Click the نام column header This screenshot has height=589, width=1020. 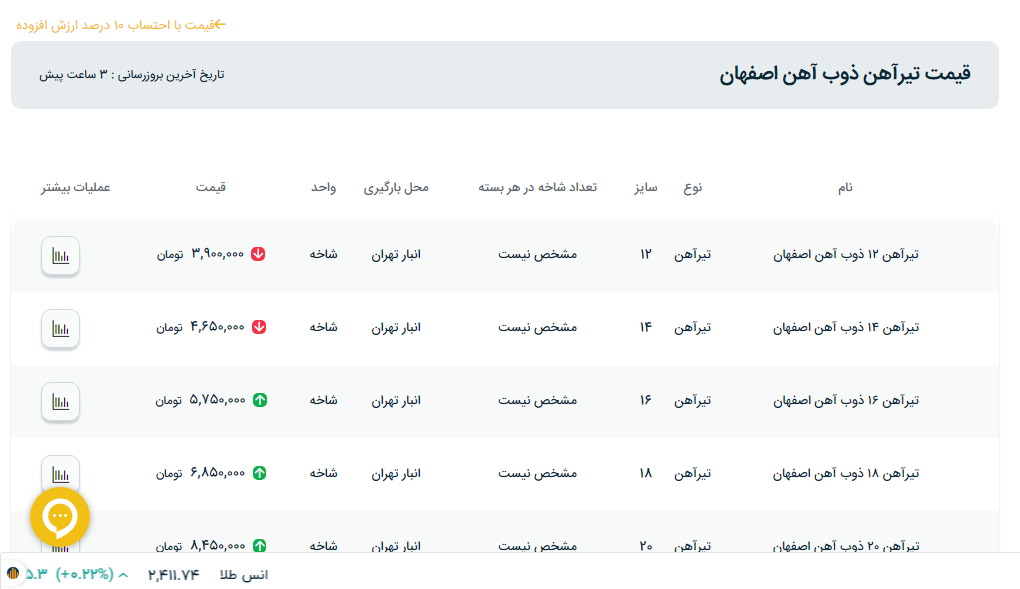point(845,188)
